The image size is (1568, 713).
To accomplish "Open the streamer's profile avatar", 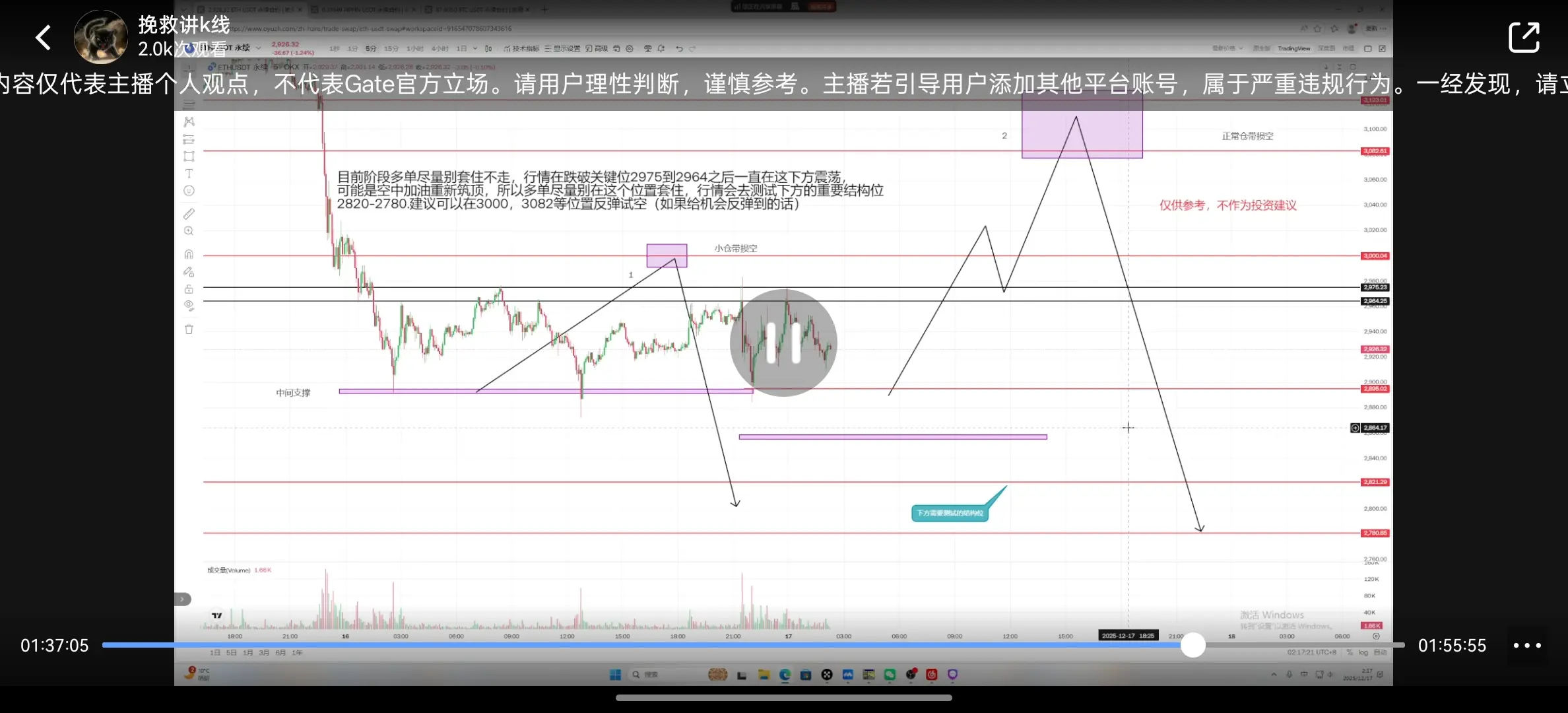I will click(x=100, y=38).
